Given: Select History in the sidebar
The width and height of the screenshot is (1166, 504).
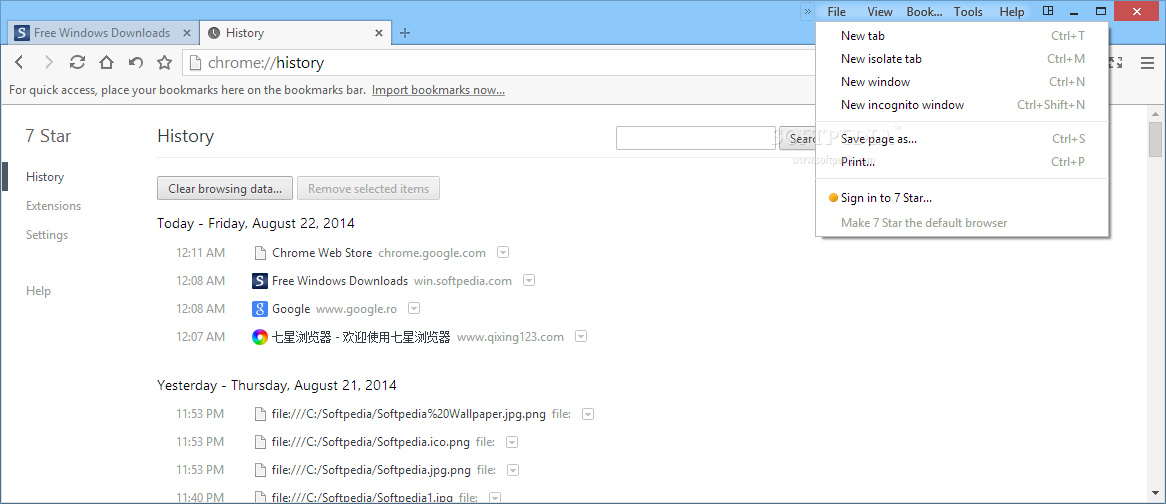Looking at the screenshot, I should coord(45,177).
